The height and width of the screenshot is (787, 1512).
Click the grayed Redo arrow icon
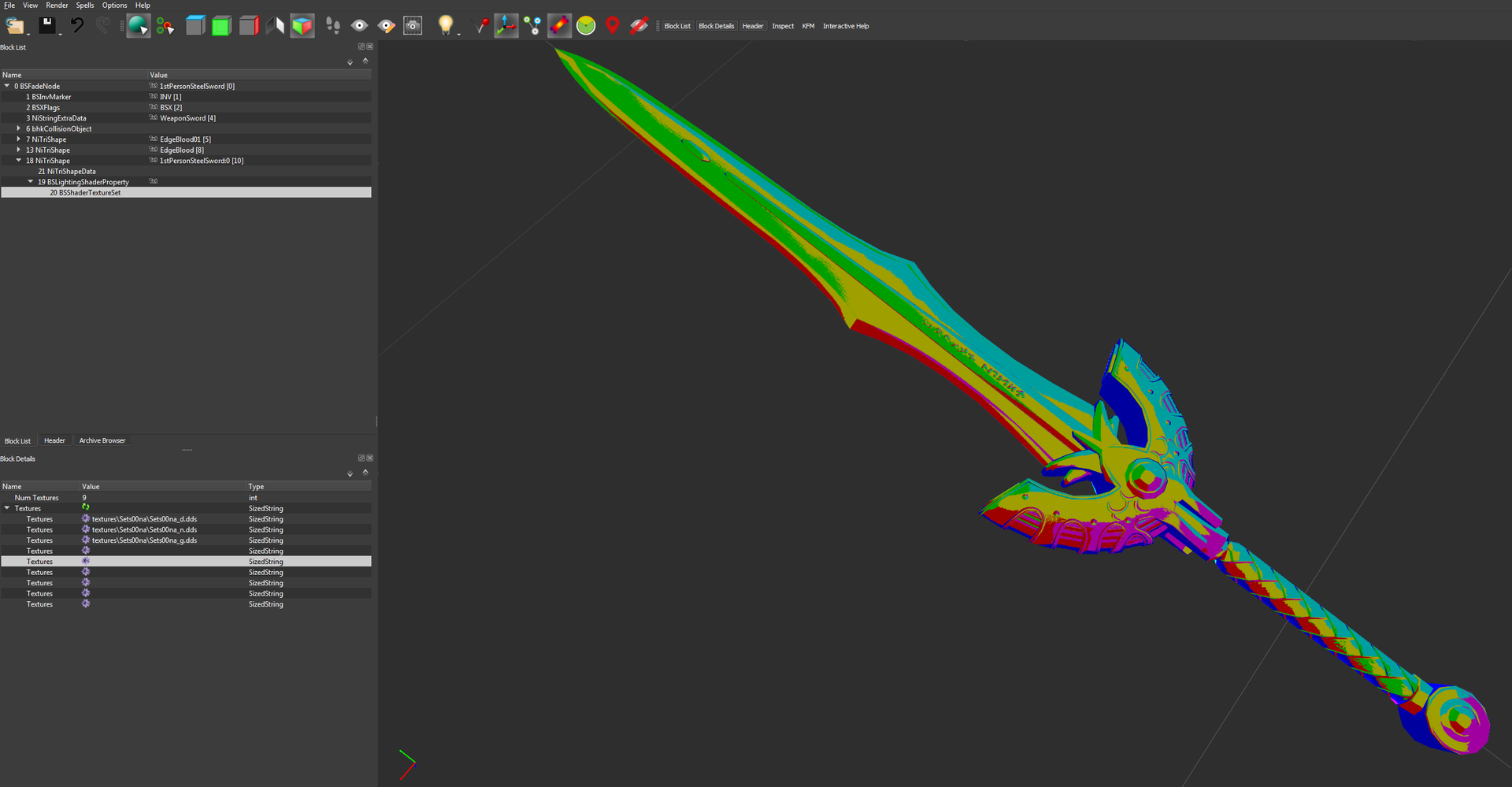click(102, 26)
